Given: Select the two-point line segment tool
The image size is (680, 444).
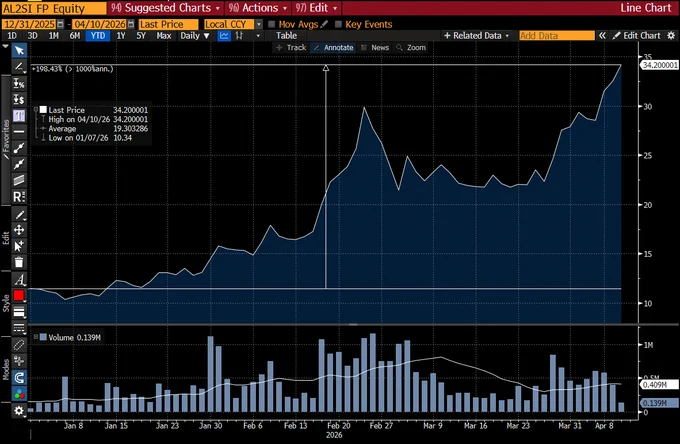Looking at the screenshot, I should tap(19, 148).
